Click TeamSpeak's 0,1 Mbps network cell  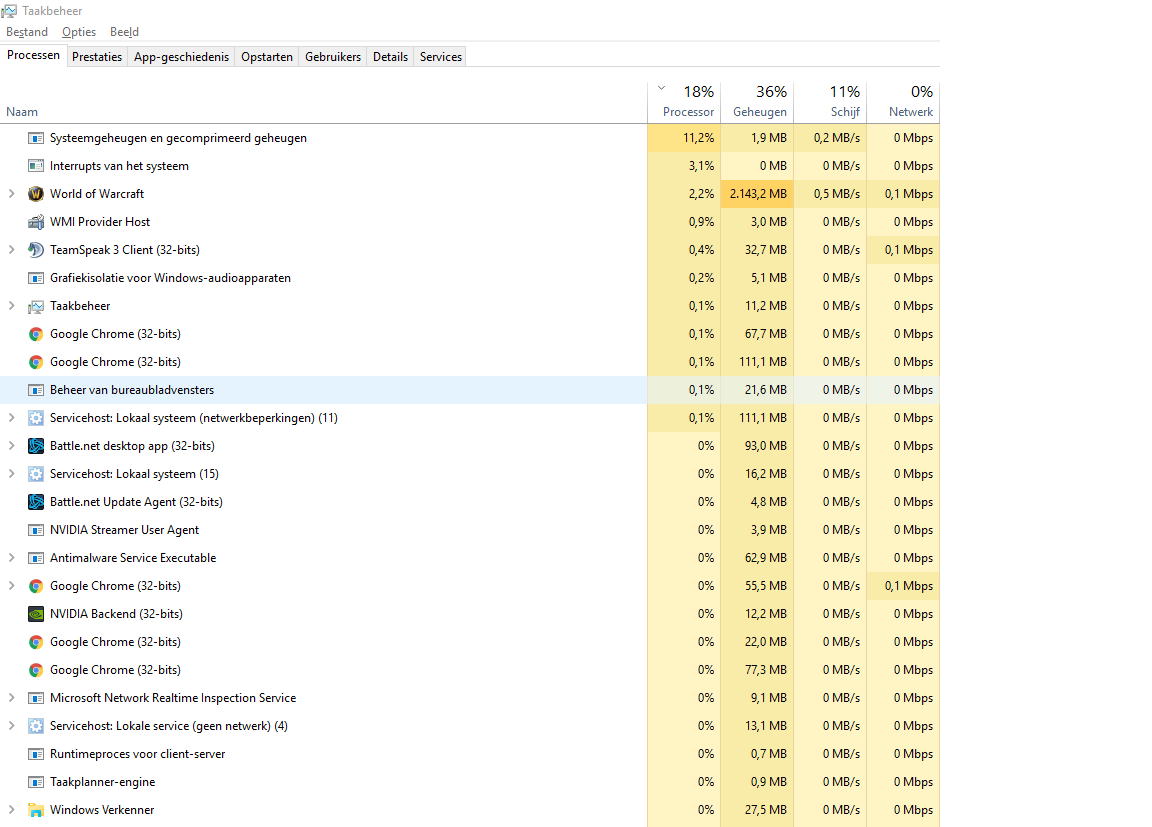903,250
